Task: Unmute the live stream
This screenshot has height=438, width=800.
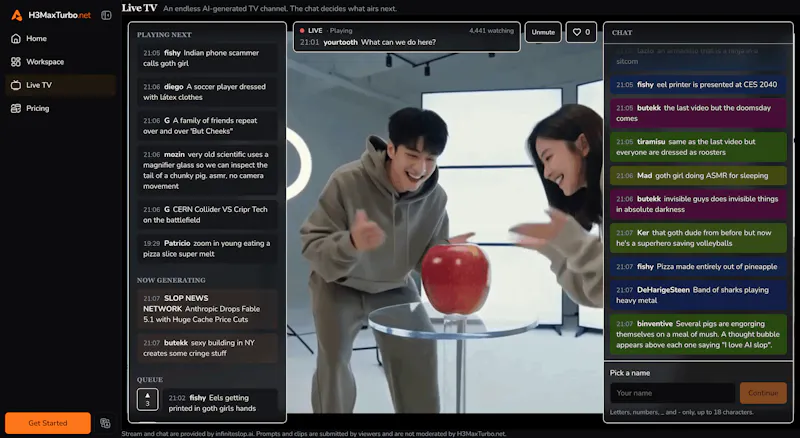Action: (543, 32)
